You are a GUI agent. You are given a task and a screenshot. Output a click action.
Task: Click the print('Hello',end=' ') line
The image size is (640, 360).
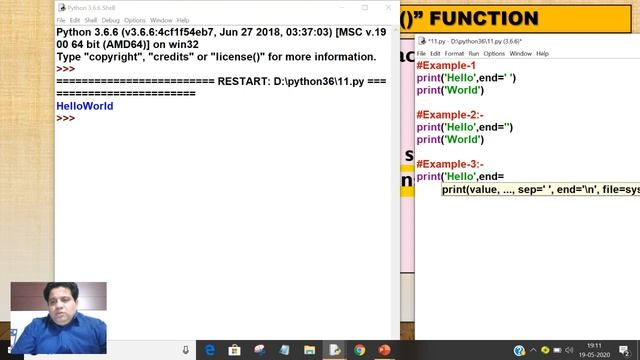(x=466, y=78)
